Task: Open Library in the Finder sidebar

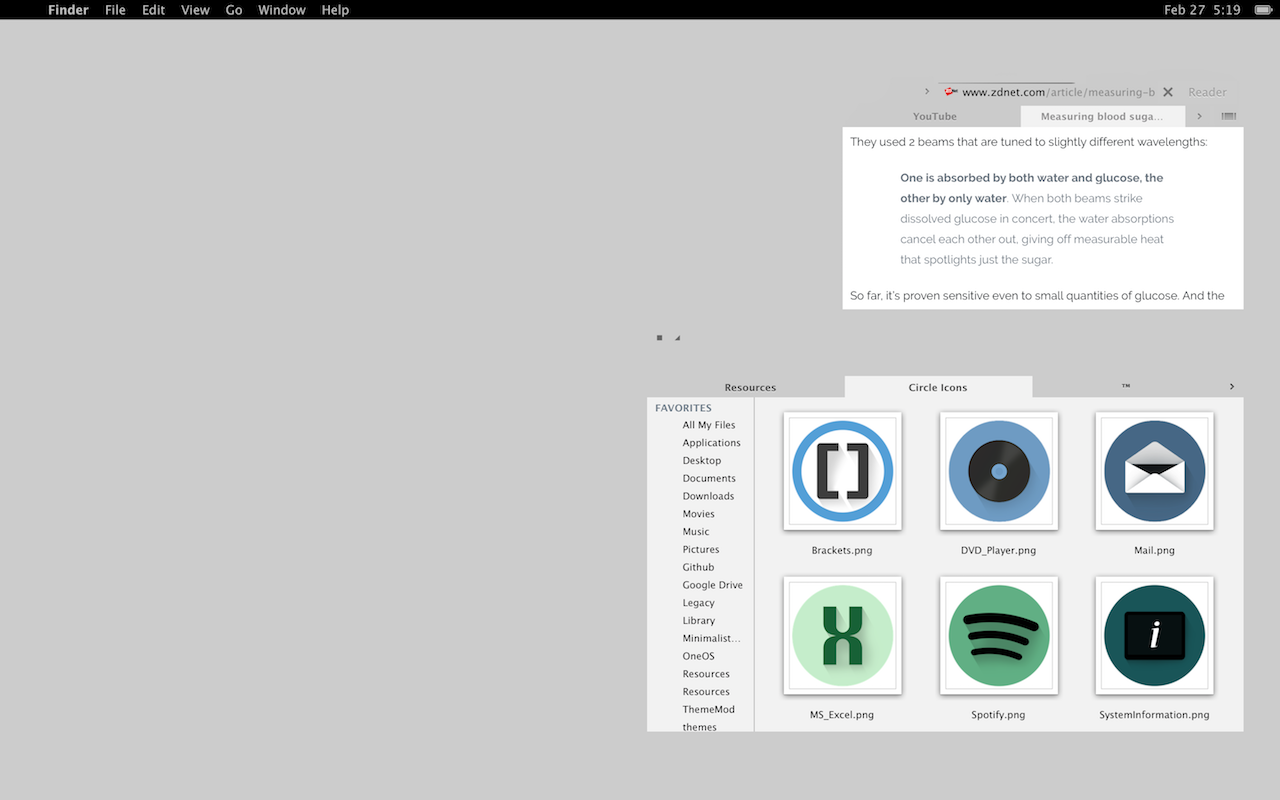Action: (x=699, y=621)
